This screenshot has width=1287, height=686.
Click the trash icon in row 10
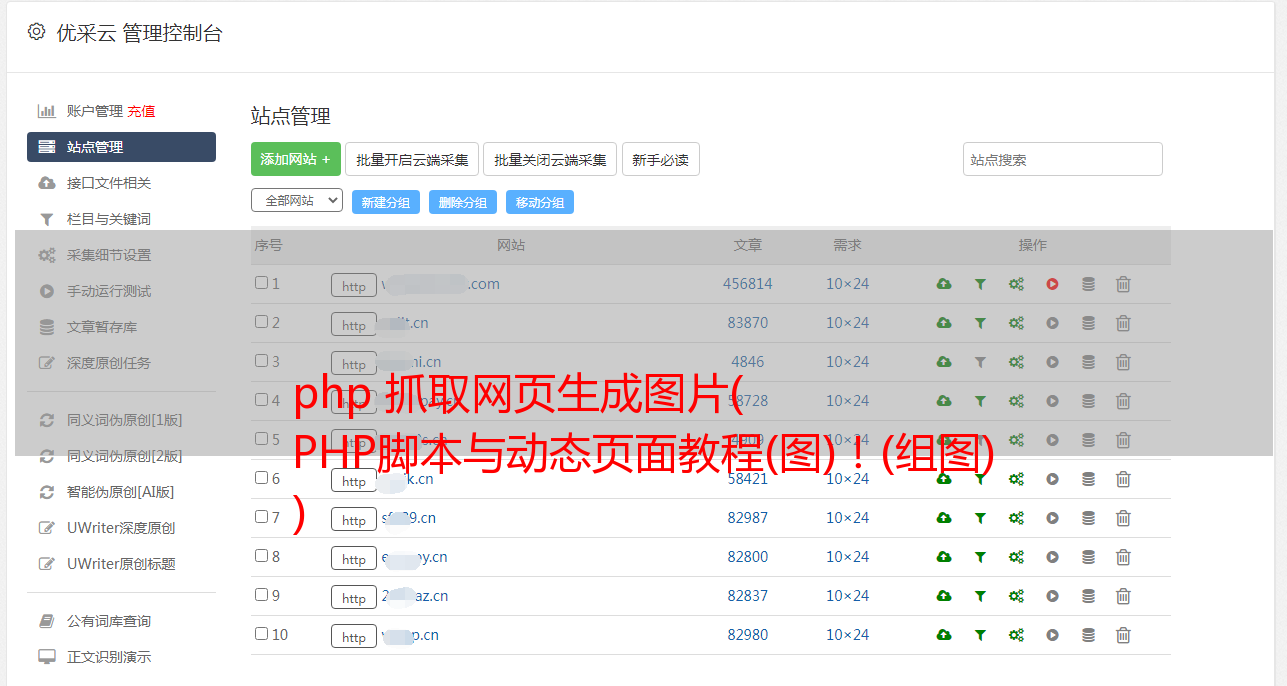tap(1123, 635)
